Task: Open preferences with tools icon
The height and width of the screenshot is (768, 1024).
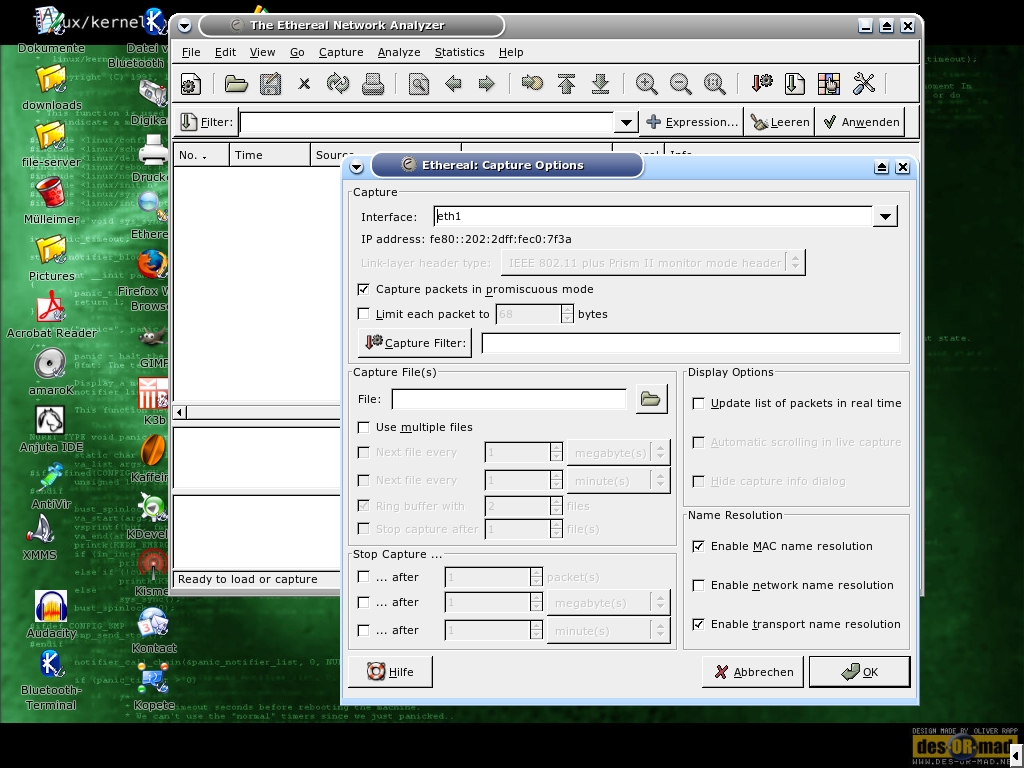Action: coord(863,84)
